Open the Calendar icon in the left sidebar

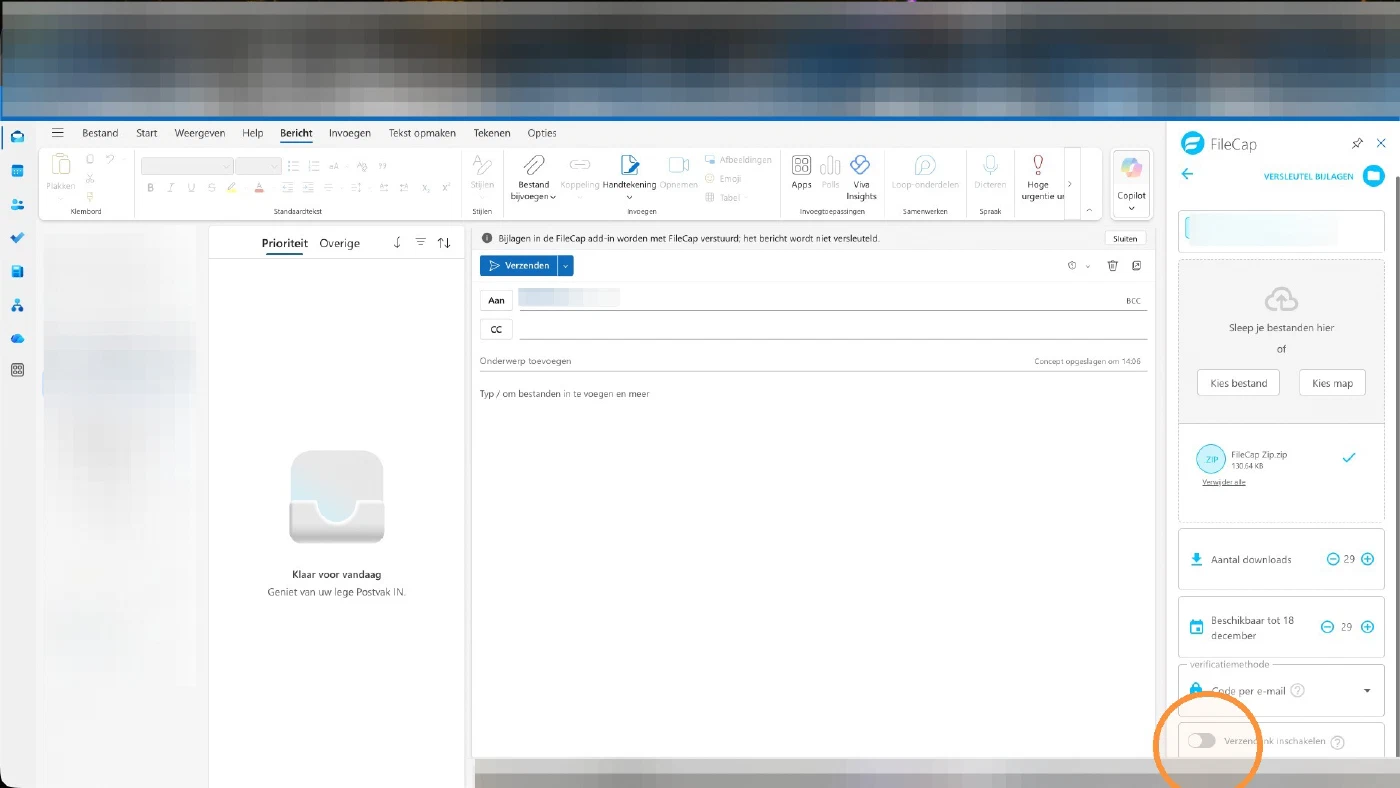pyautogui.click(x=17, y=171)
